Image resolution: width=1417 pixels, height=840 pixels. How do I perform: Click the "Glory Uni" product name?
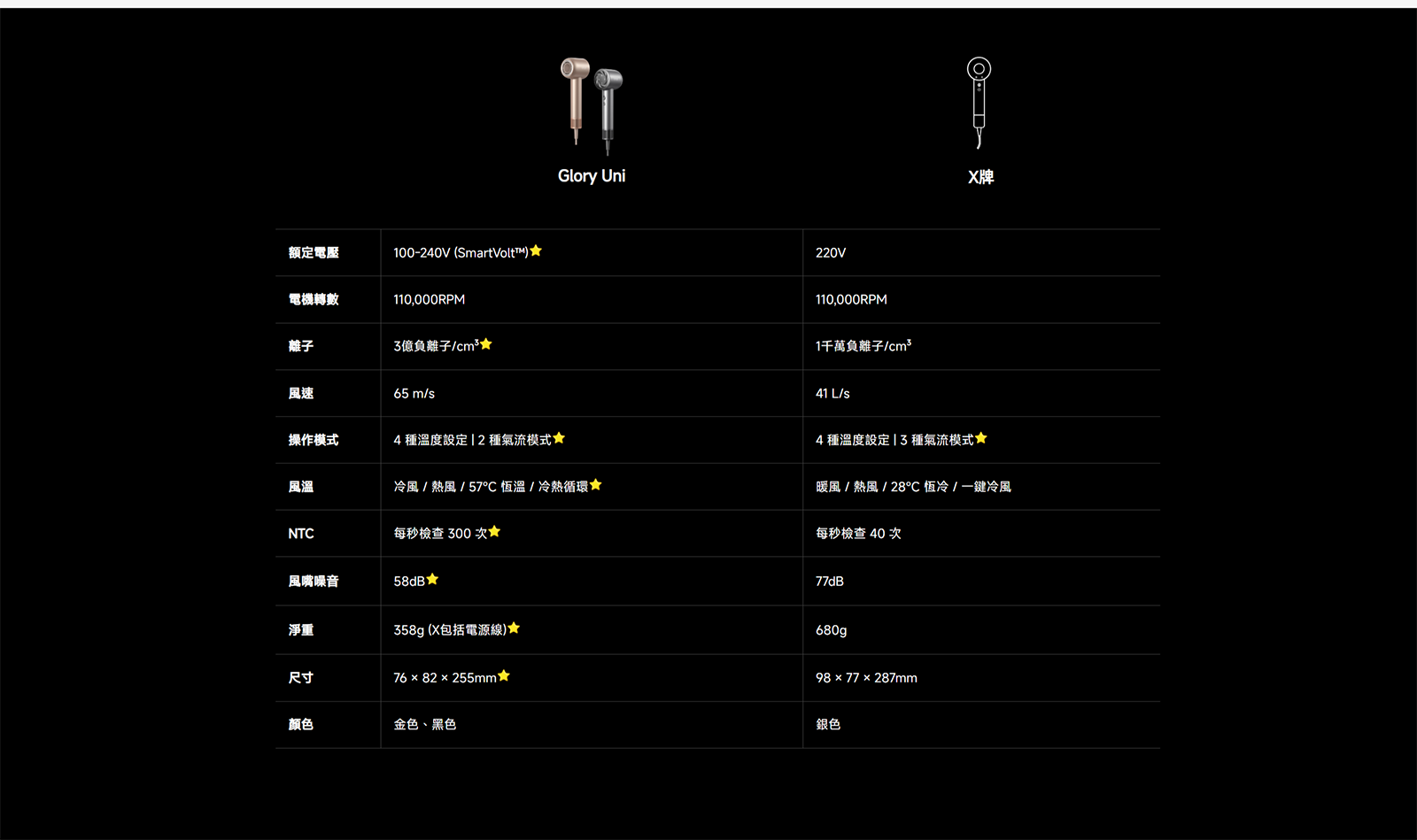pyautogui.click(x=592, y=176)
